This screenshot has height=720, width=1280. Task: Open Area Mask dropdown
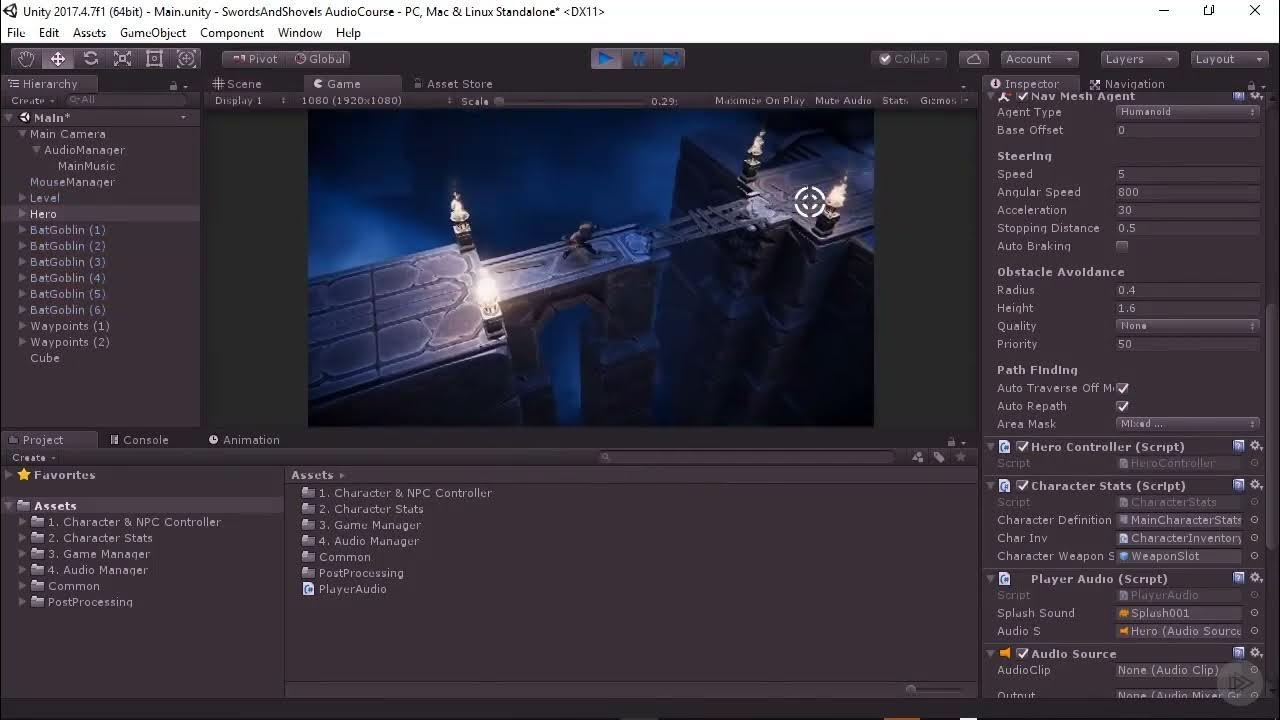1187,424
